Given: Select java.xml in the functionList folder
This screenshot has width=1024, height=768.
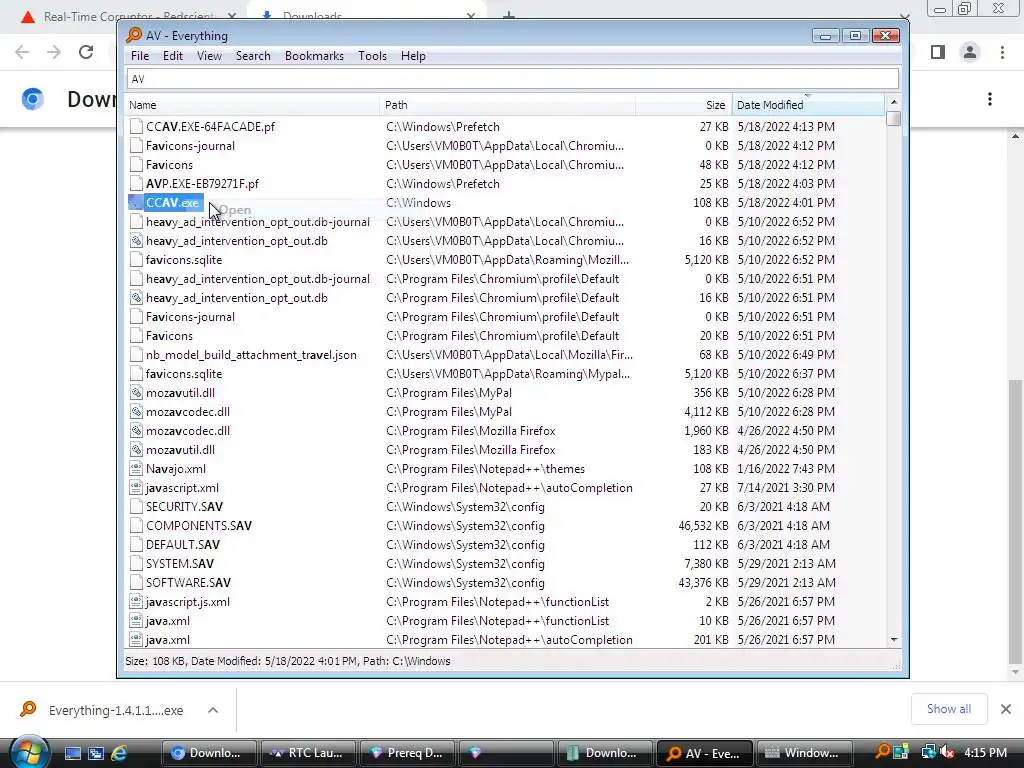Looking at the screenshot, I should tap(168, 620).
